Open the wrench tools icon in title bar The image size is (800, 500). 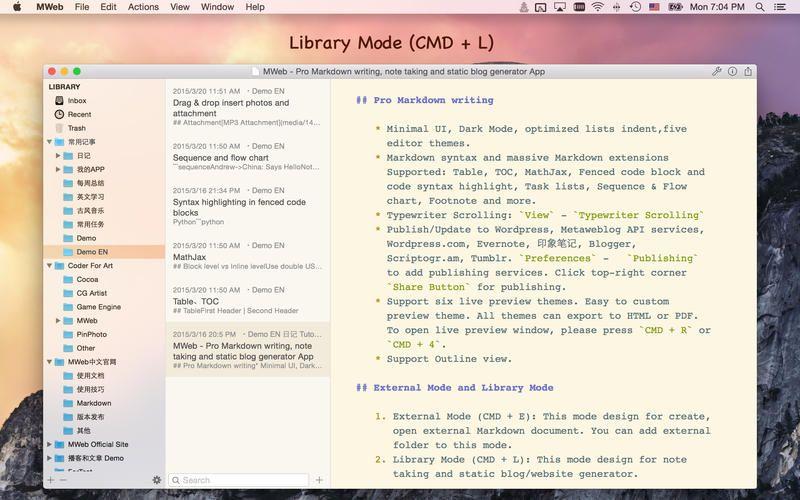point(717,71)
